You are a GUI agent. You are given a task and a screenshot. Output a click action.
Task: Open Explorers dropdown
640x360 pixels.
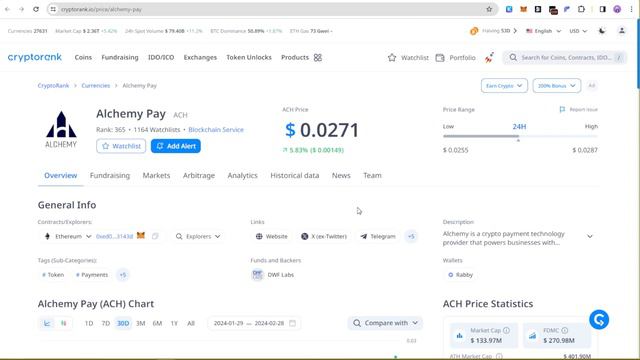[198, 236]
